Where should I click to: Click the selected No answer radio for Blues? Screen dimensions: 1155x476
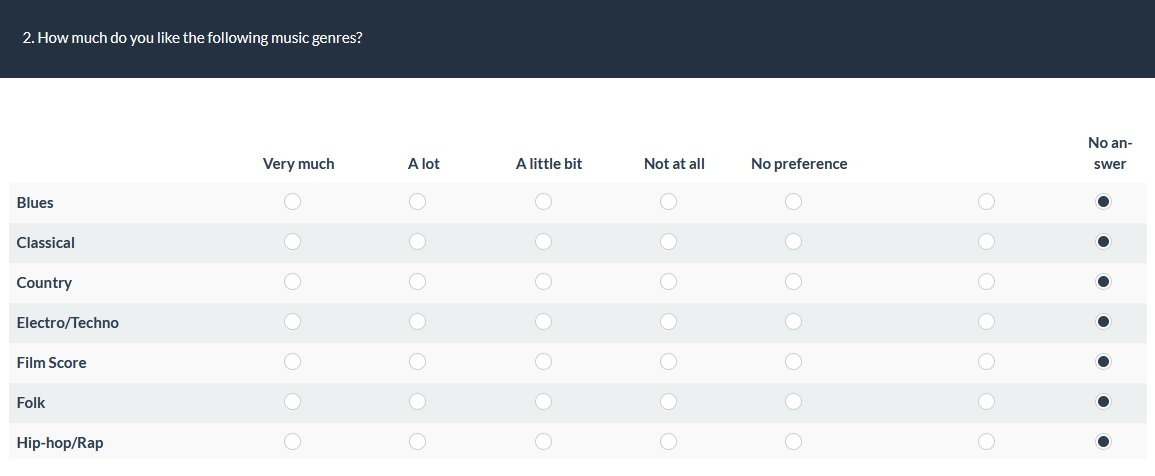pos(1103,202)
